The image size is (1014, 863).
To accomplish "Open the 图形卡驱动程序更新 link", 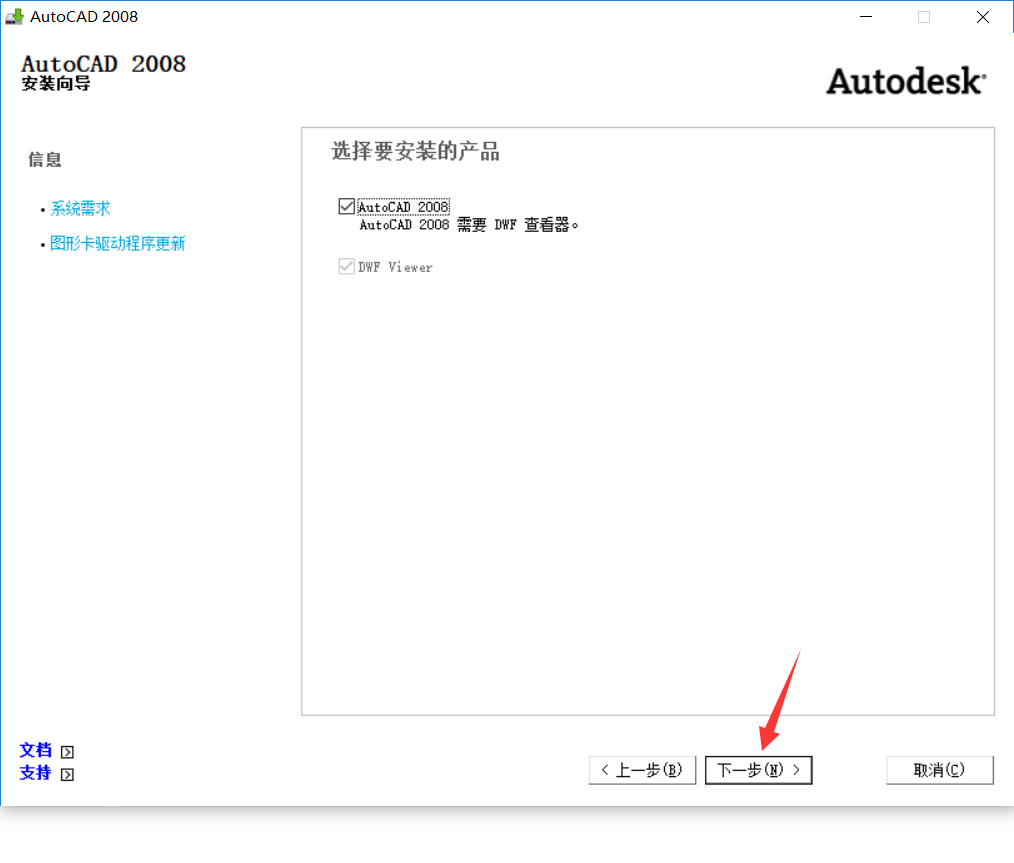I will click(117, 244).
